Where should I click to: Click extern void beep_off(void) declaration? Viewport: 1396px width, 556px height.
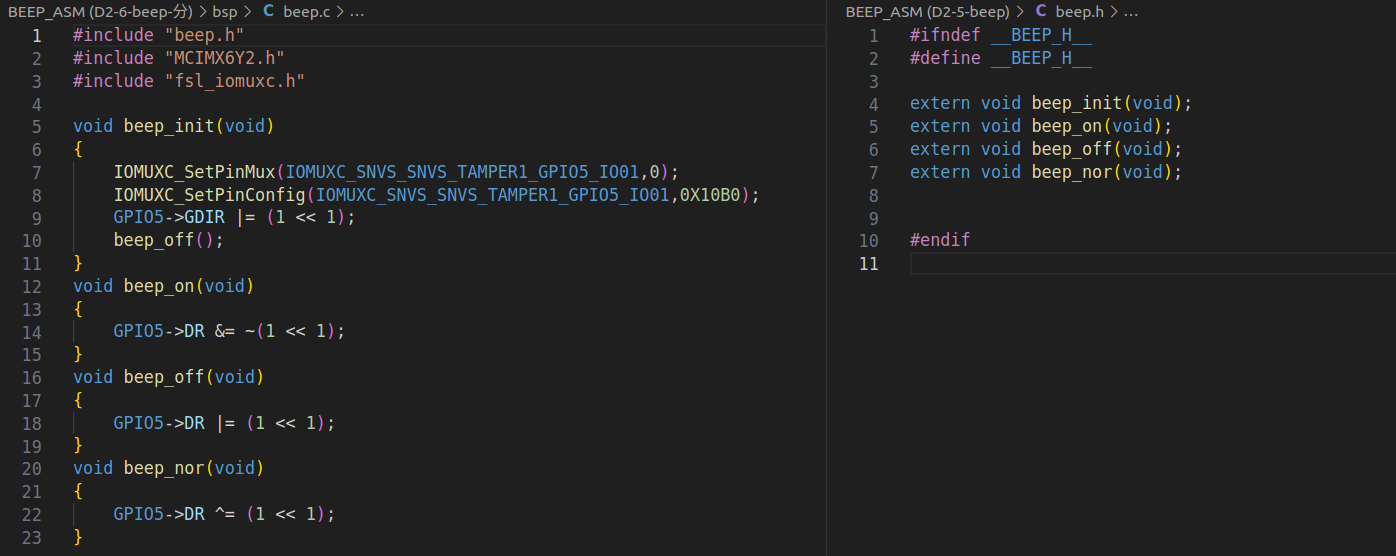click(1046, 149)
